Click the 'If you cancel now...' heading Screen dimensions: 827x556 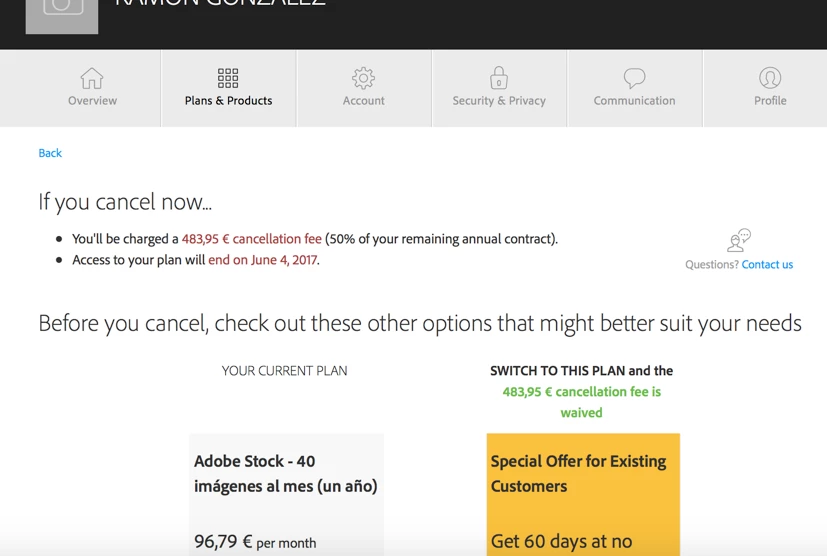click(x=125, y=202)
